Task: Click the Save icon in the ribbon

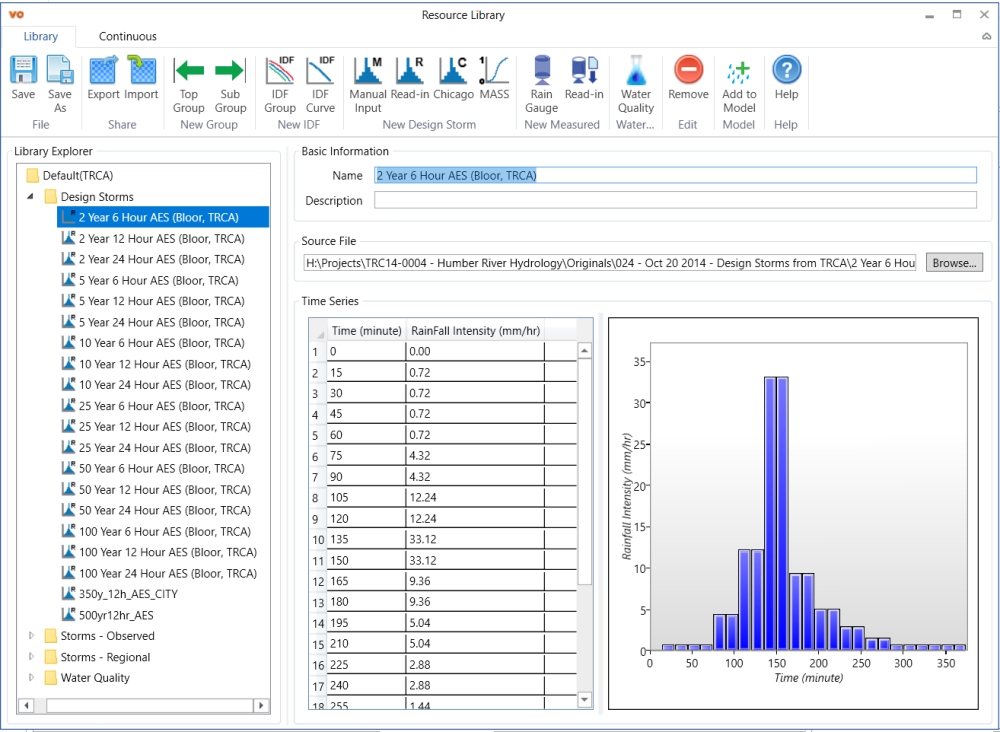Action: point(23,78)
